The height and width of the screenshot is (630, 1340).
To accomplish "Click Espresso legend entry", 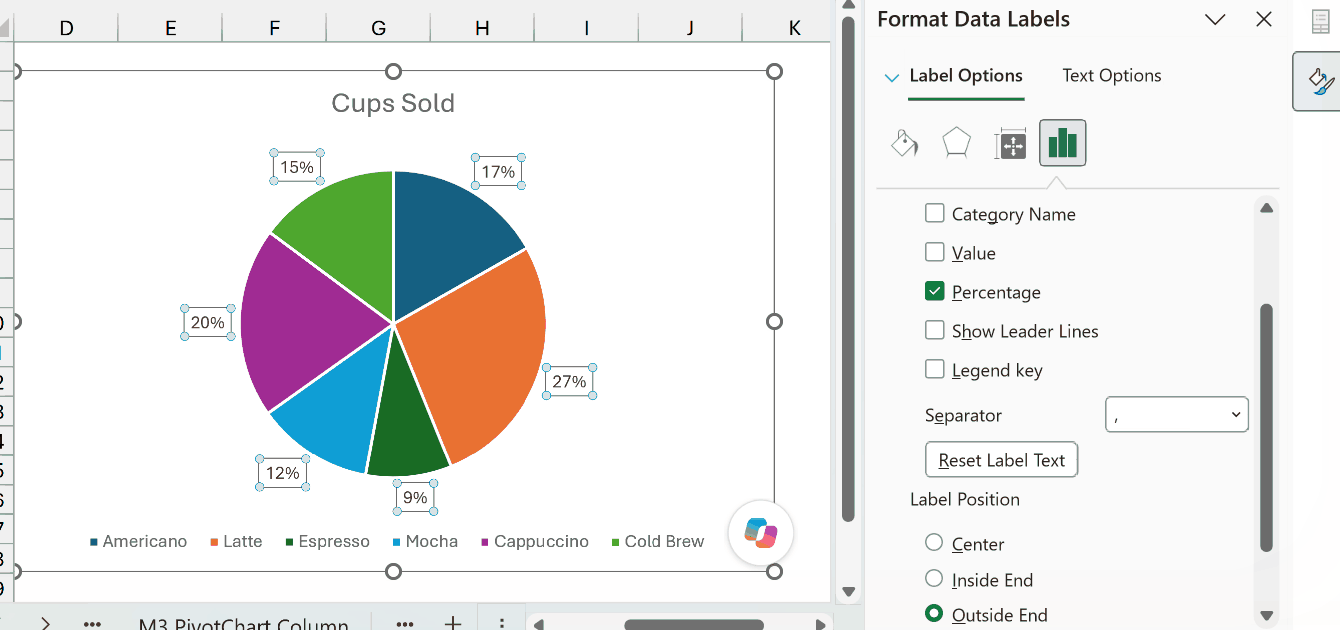I will pyautogui.click(x=327, y=541).
